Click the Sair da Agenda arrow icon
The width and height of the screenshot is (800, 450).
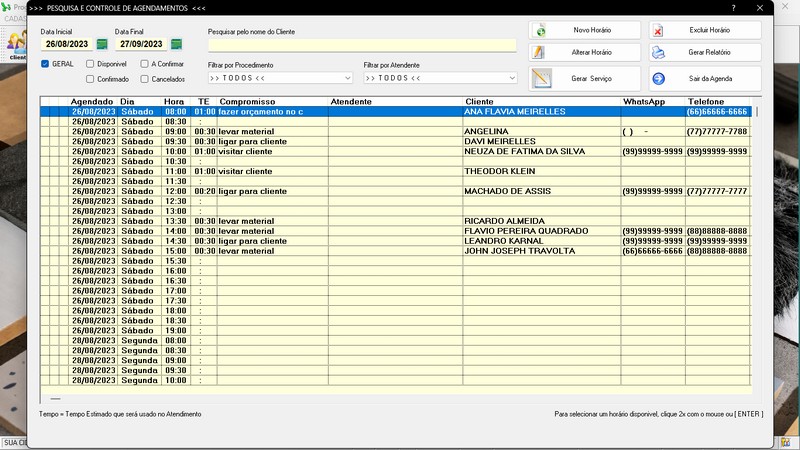pos(659,79)
